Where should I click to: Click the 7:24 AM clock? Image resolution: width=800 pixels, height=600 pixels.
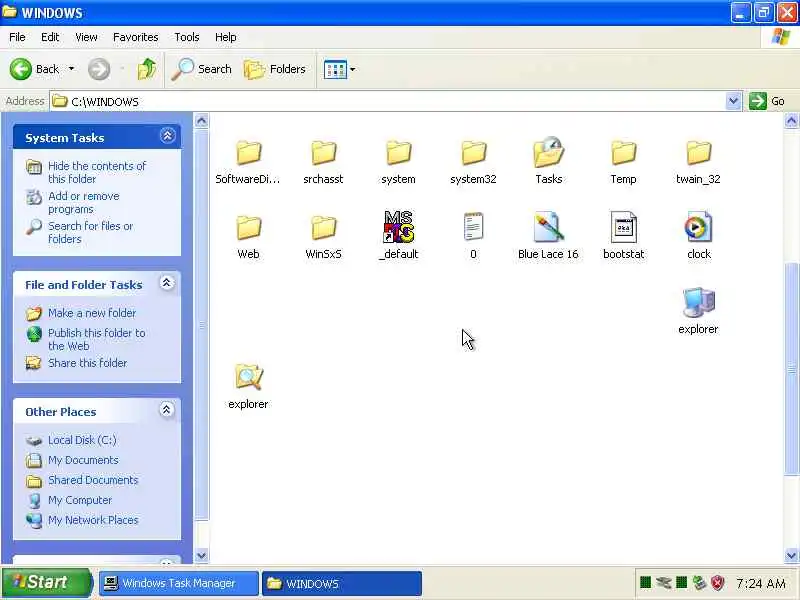tap(761, 583)
